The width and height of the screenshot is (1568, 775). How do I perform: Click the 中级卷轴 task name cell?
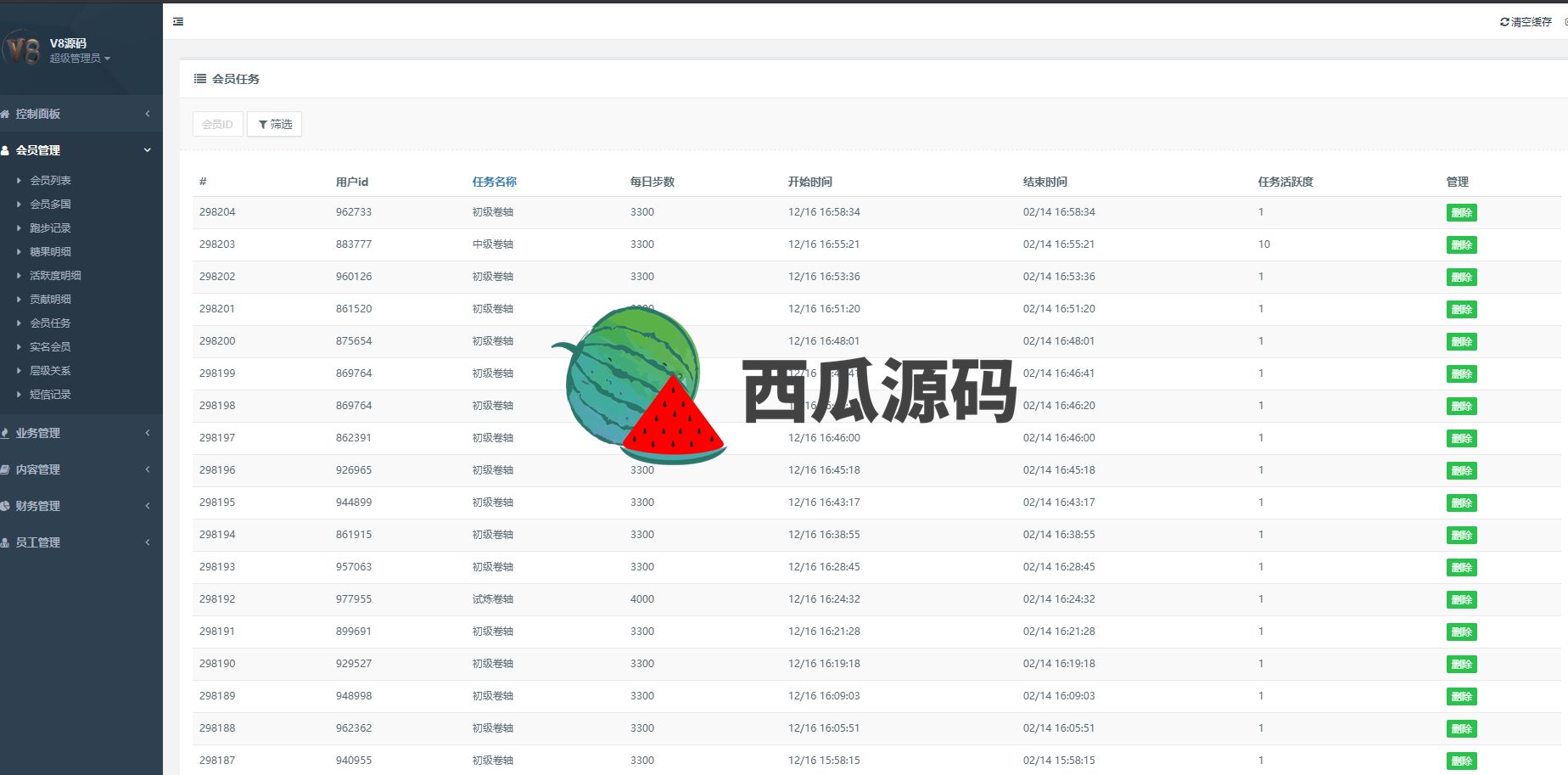pyautogui.click(x=493, y=244)
